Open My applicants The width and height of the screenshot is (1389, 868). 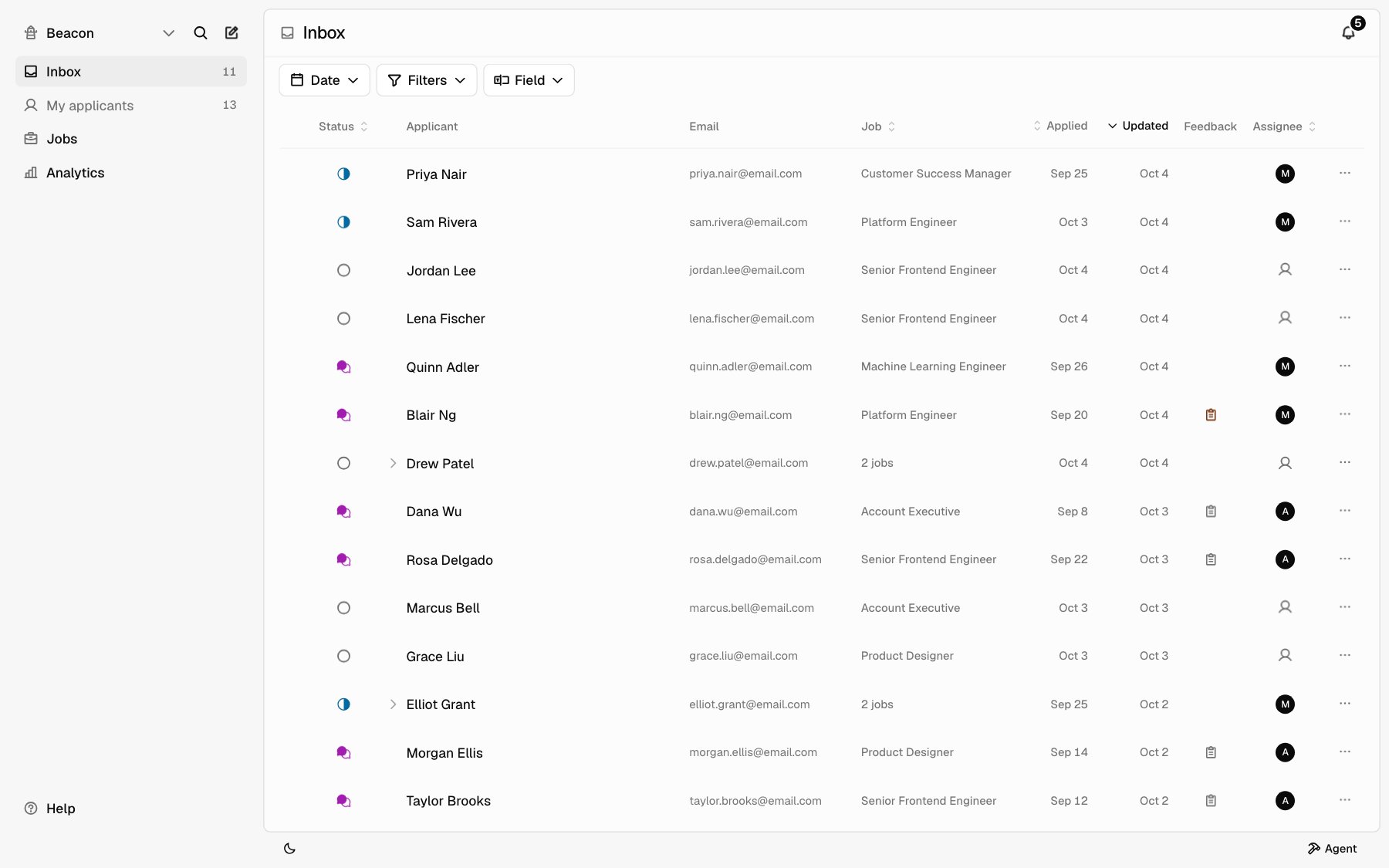point(131,105)
